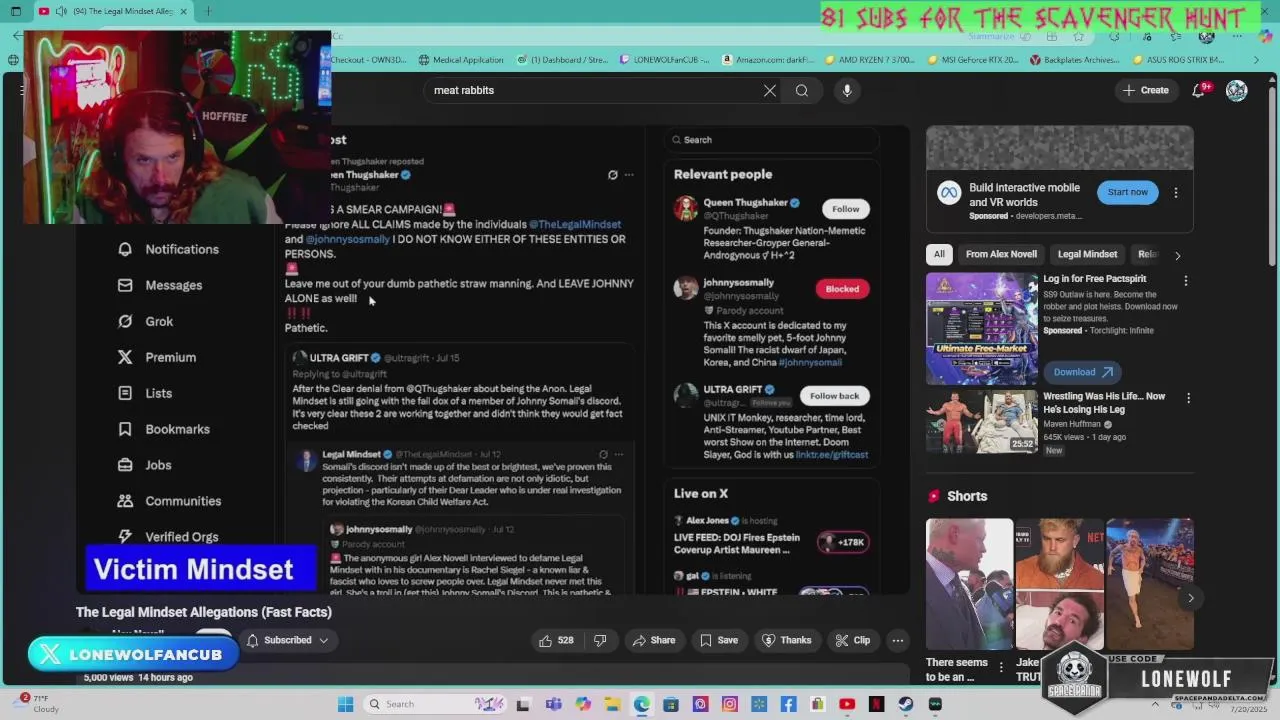Open linktr.ee/griftcast link
This screenshot has height=720, width=1280.
(x=832, y=454)
